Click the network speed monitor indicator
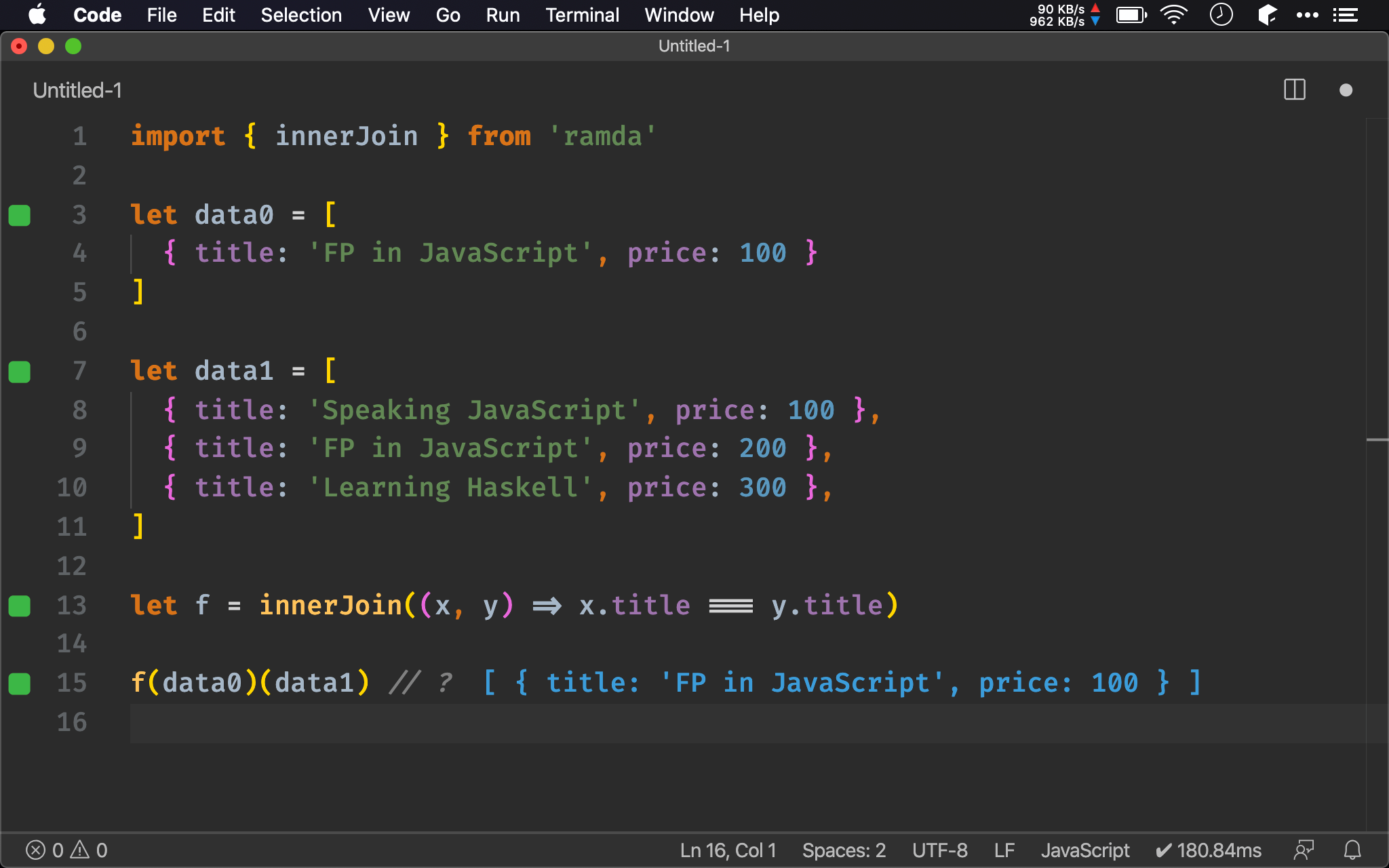The width and height of the screenshot is (1389, 868). [1064, 15]
